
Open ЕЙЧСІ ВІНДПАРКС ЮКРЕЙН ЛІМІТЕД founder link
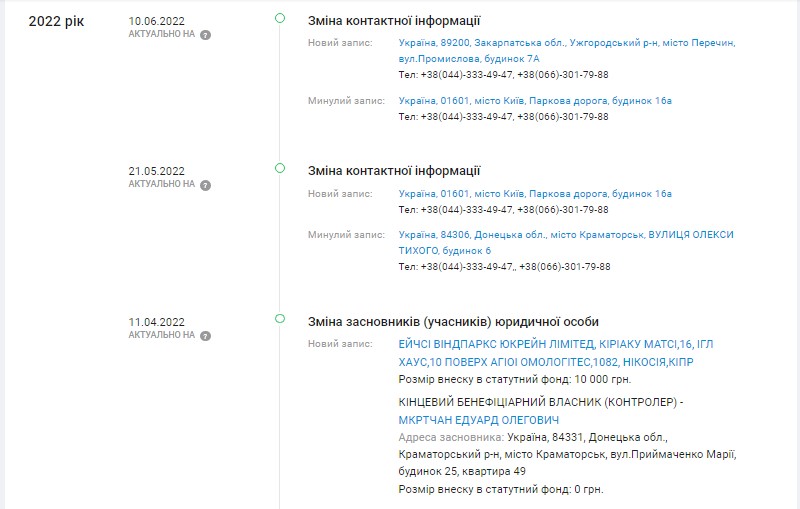[x=555, y=344]
